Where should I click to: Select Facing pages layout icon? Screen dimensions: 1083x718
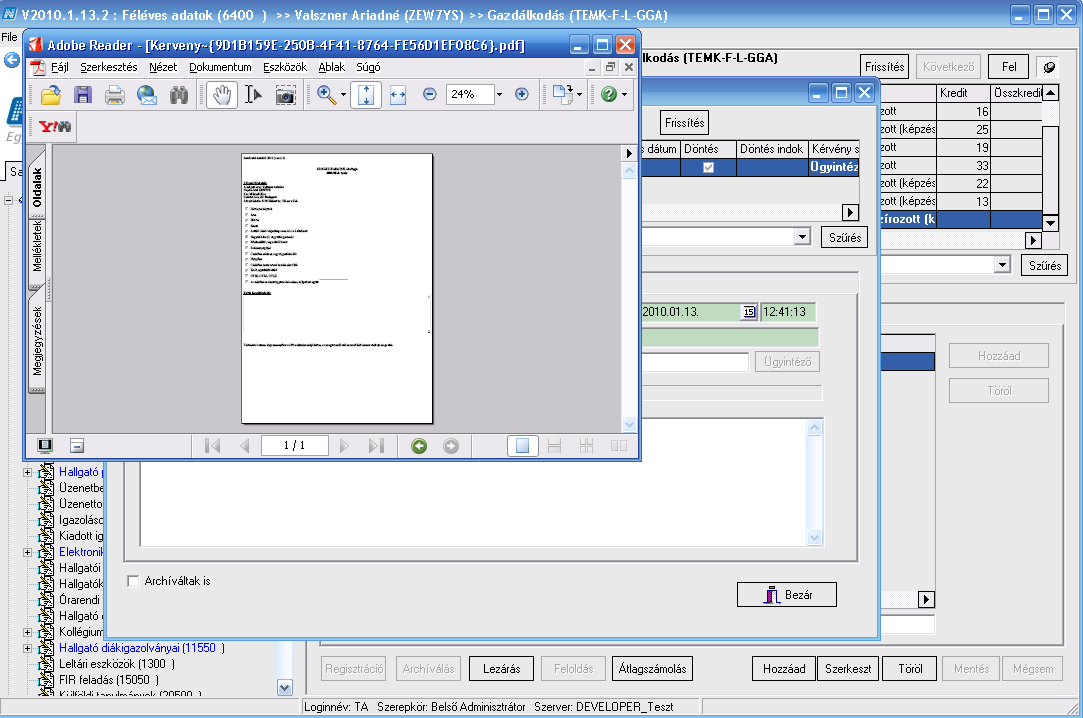619,446
